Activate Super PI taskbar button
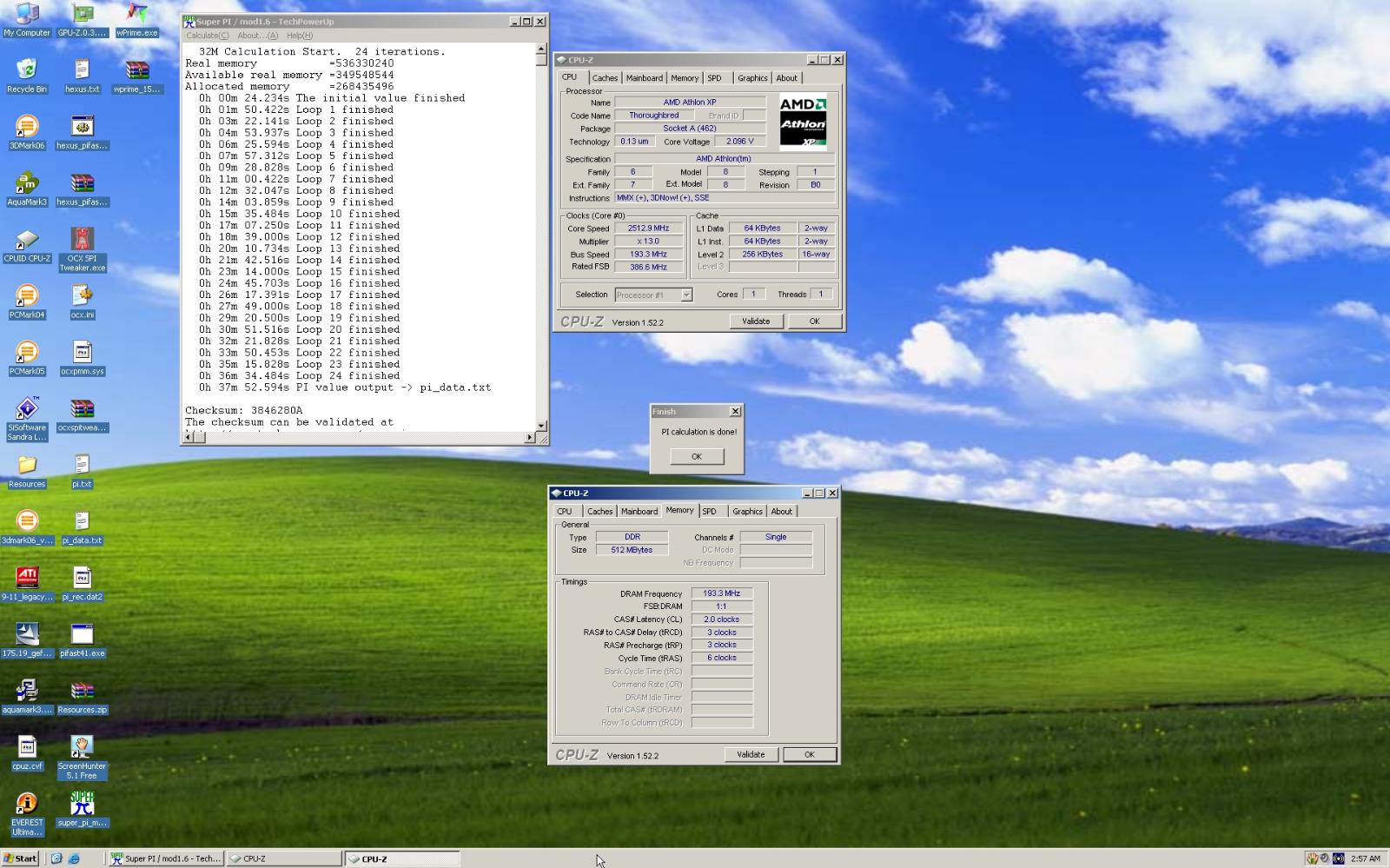The image size is (1390, 868). click(x=166, y=858)
